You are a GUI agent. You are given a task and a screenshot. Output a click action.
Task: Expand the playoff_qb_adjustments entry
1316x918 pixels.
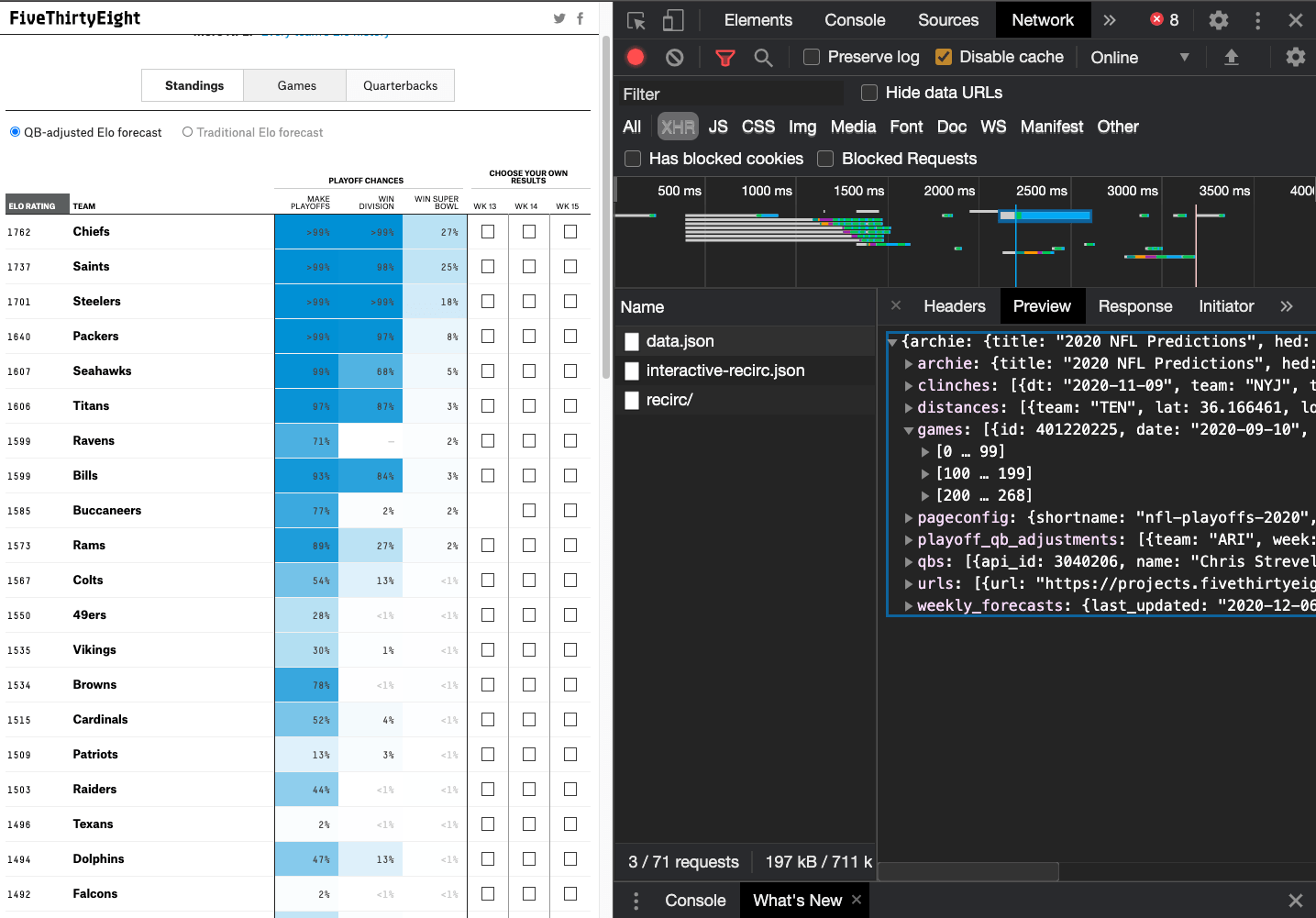click(908, 539)
